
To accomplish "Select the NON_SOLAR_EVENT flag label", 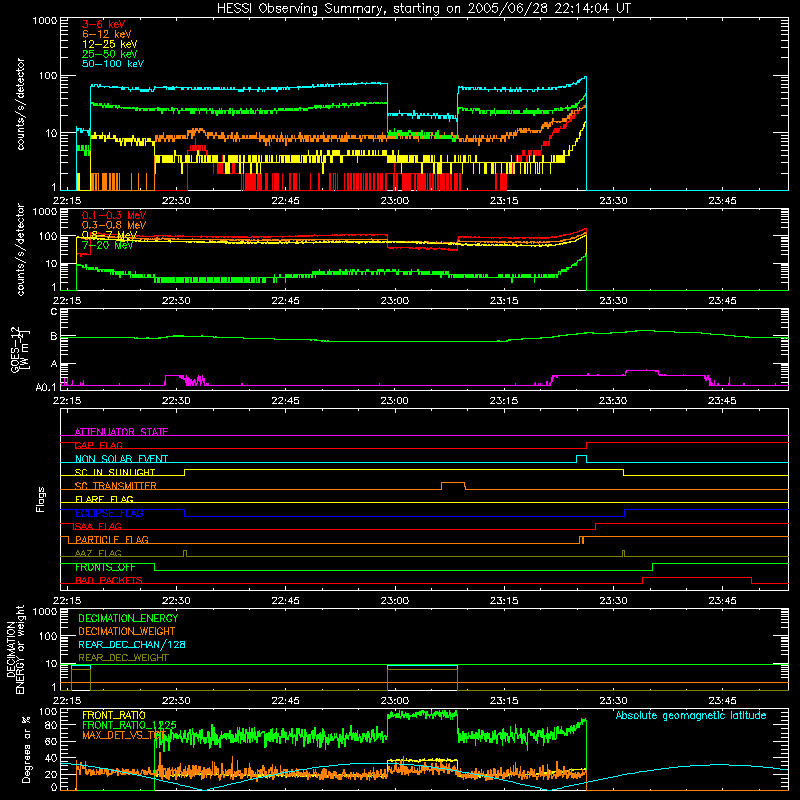I will pyautogui.click(x=121, y=459).
